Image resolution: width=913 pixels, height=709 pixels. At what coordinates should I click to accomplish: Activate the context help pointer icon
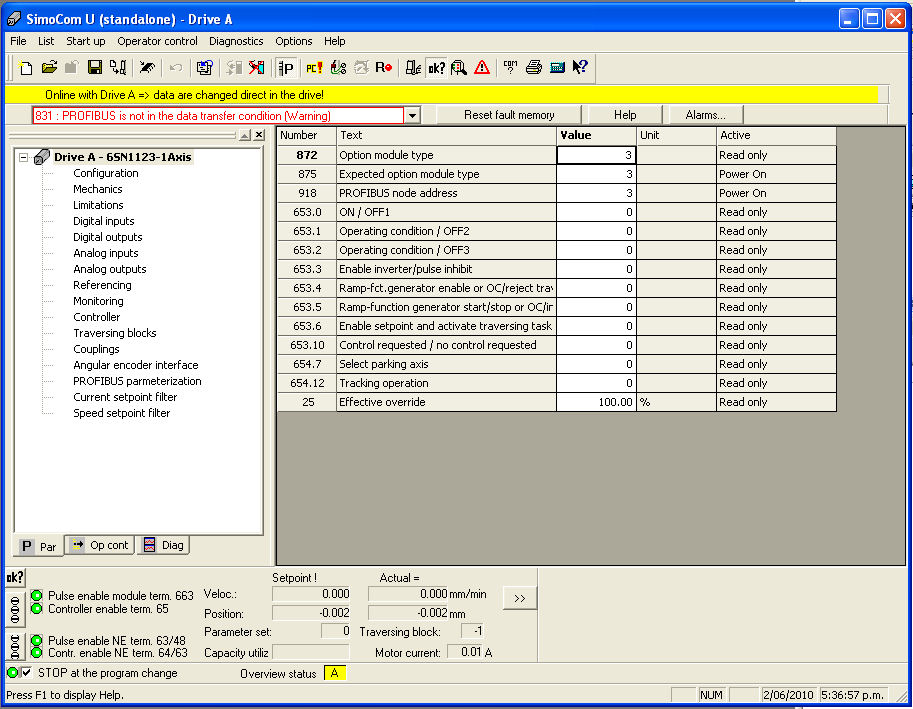pos(580,68)
